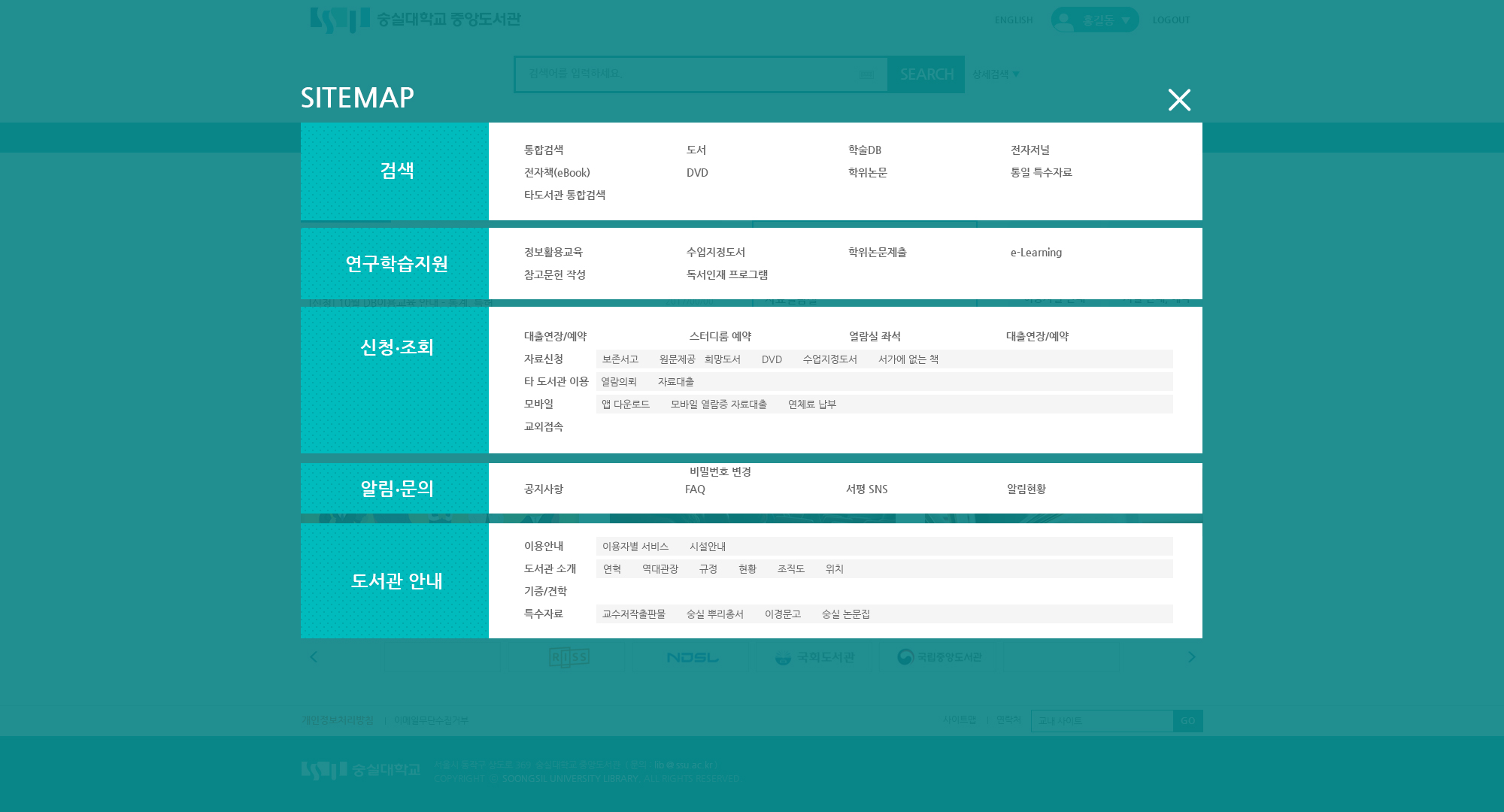The image size is (1504, 812).
Task: Open 모바일 열람증 자료대출 sub-link
Action: (719, 404)
